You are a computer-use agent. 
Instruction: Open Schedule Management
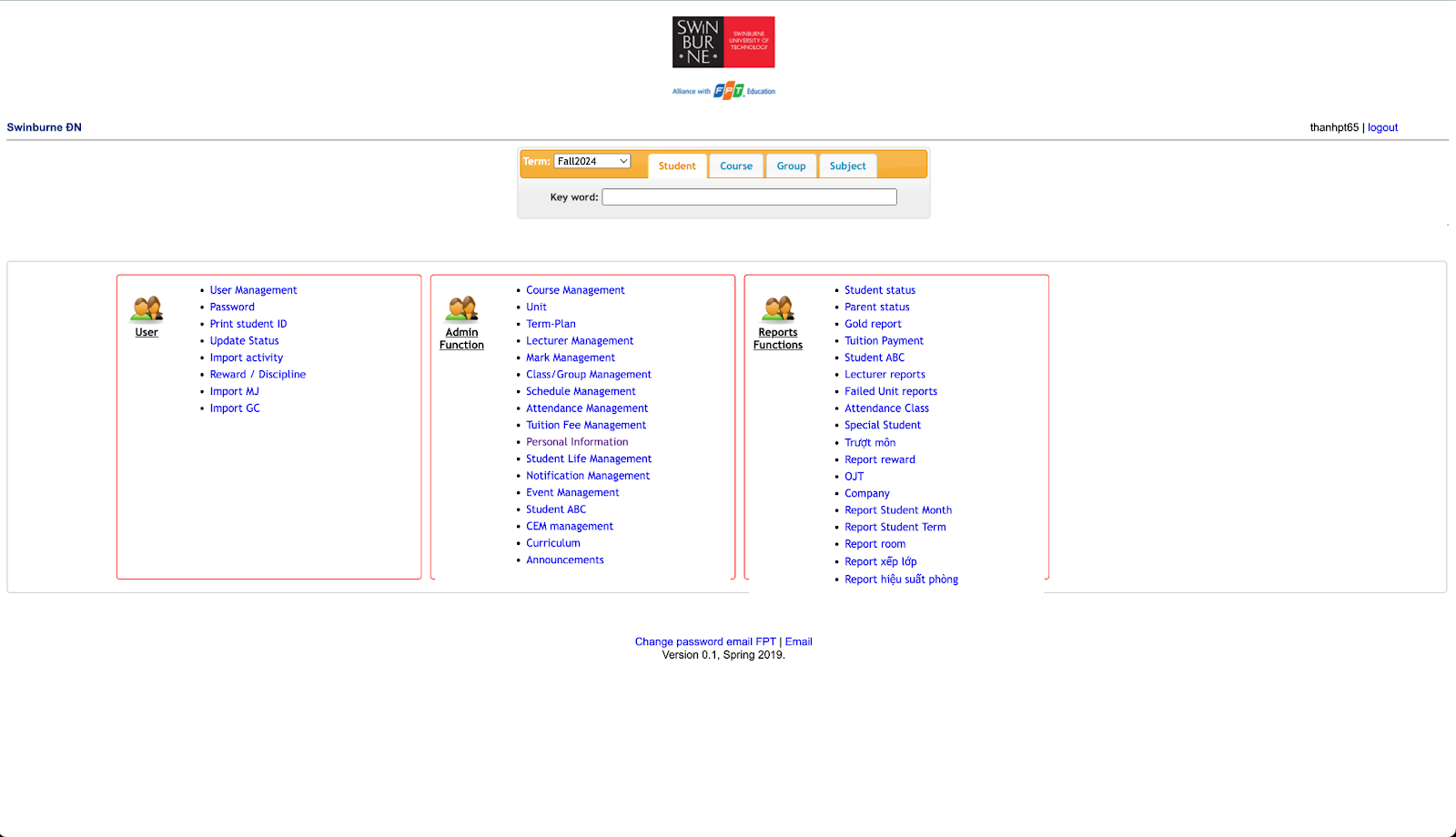pyautogui.click(x=581, y=391)
